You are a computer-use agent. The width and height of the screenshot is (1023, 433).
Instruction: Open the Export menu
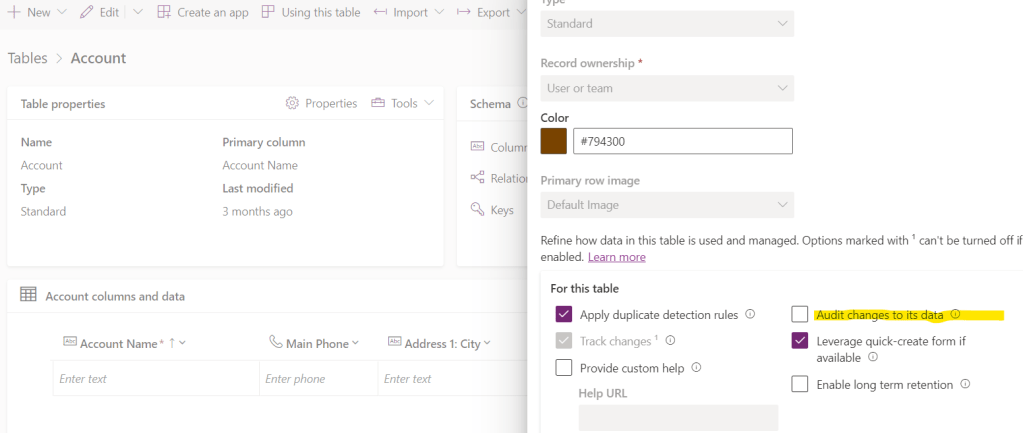point(491,12)
